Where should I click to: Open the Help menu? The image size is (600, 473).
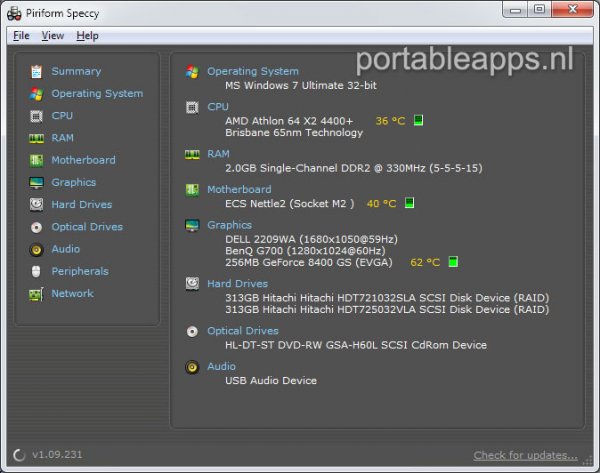87,36
